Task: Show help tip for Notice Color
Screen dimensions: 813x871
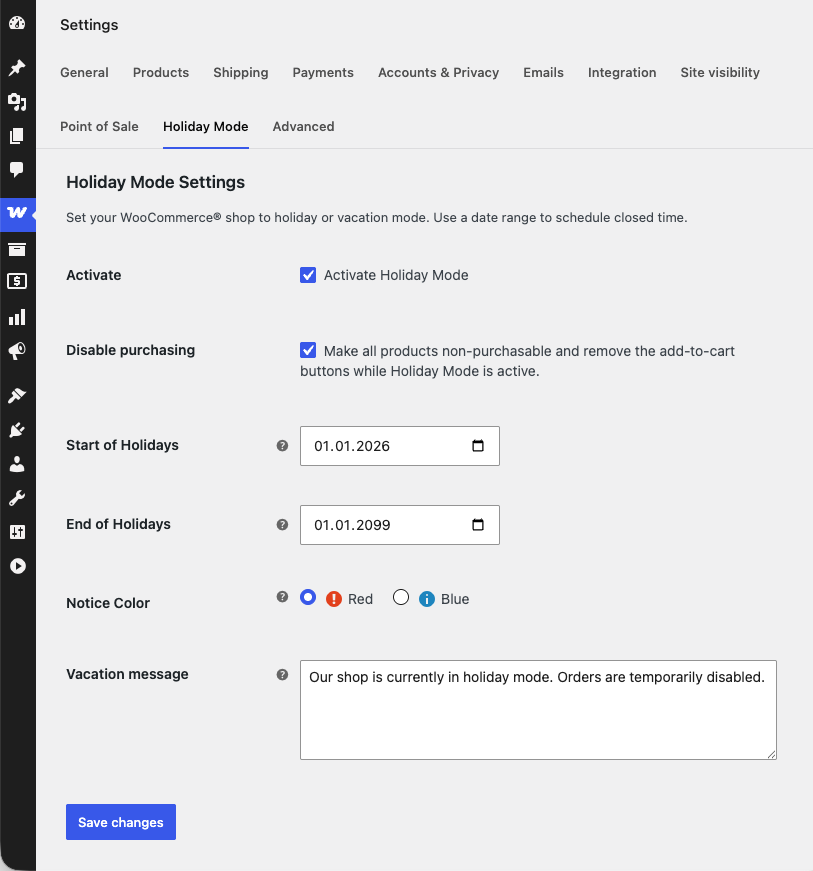Action: pos(282,597)
